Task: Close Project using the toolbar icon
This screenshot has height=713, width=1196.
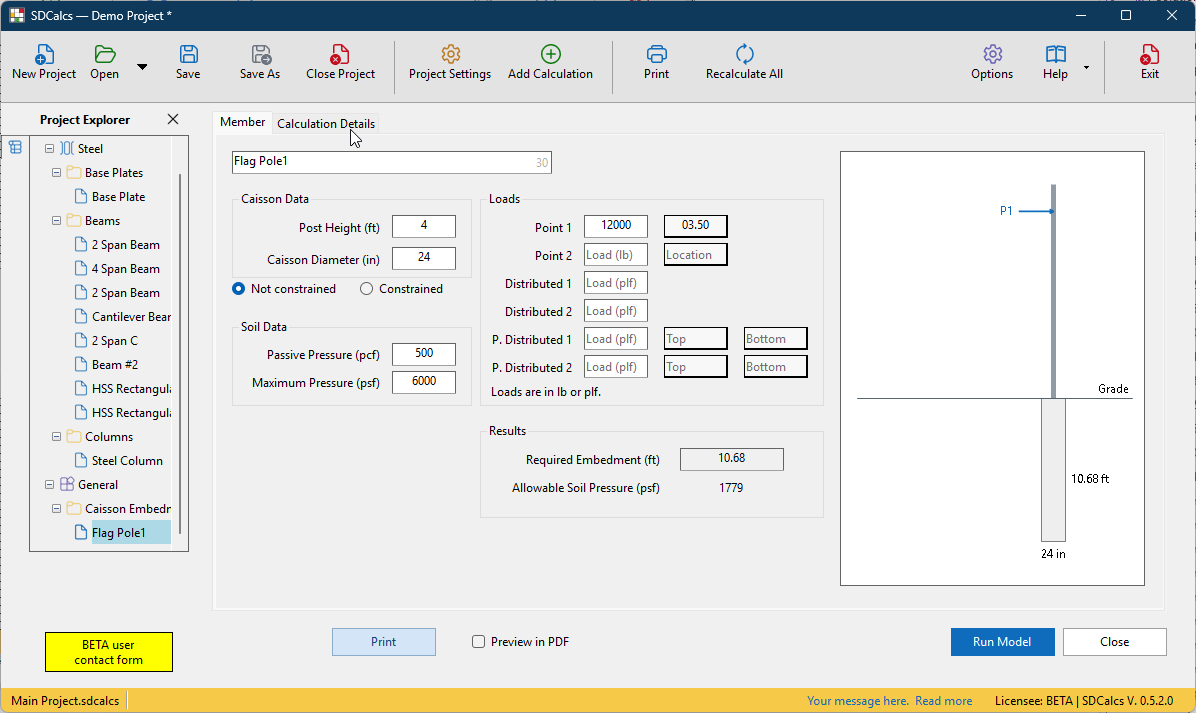Action: [x=340, y=63]
